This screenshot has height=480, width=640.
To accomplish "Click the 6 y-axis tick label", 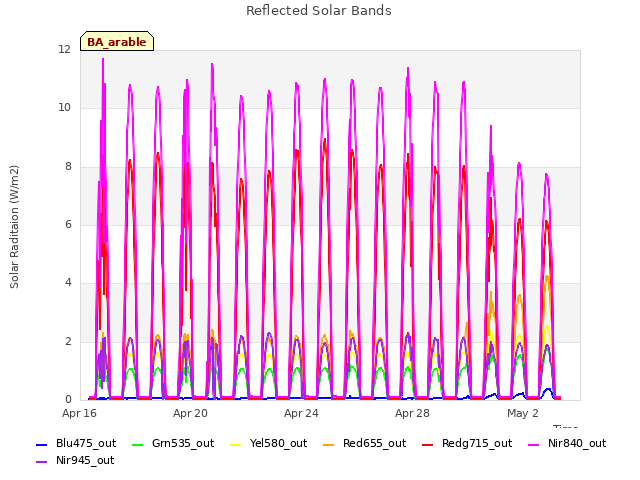I will 68,224.
